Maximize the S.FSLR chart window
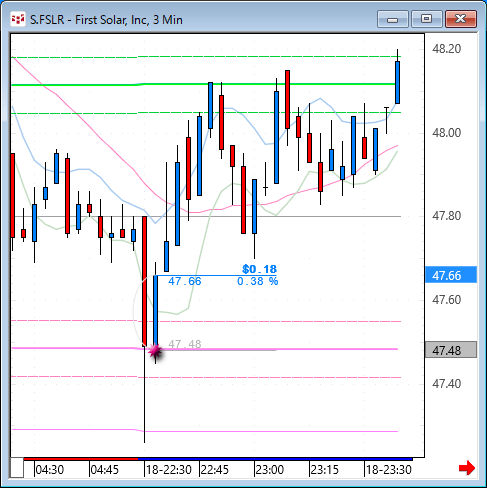 [426, 19]
